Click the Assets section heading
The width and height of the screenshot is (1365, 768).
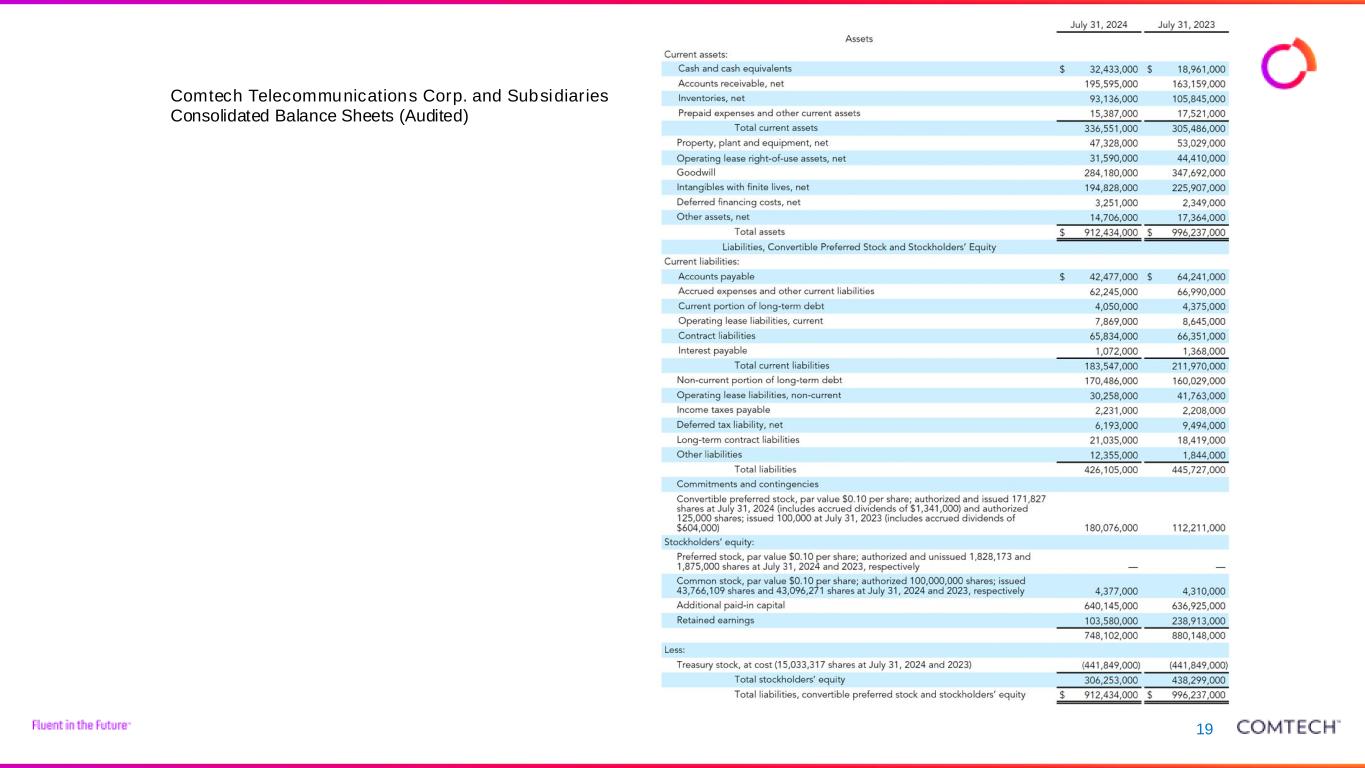tap(859, 39)
